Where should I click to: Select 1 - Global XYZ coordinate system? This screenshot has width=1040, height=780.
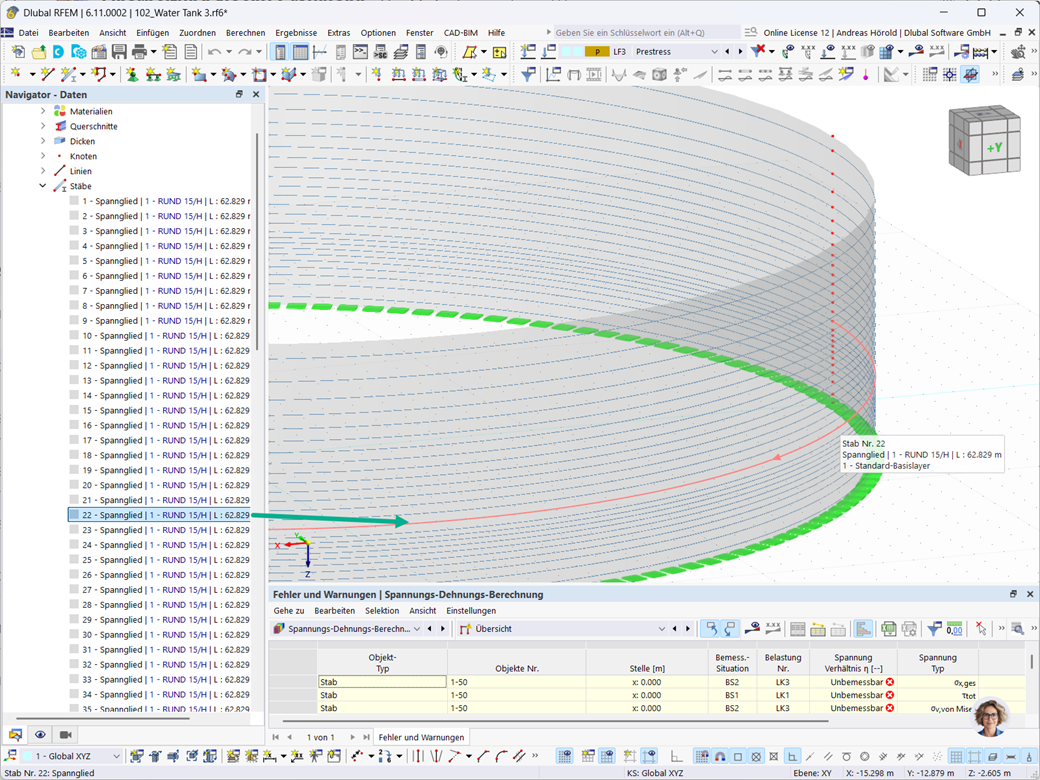coord(72,756)
